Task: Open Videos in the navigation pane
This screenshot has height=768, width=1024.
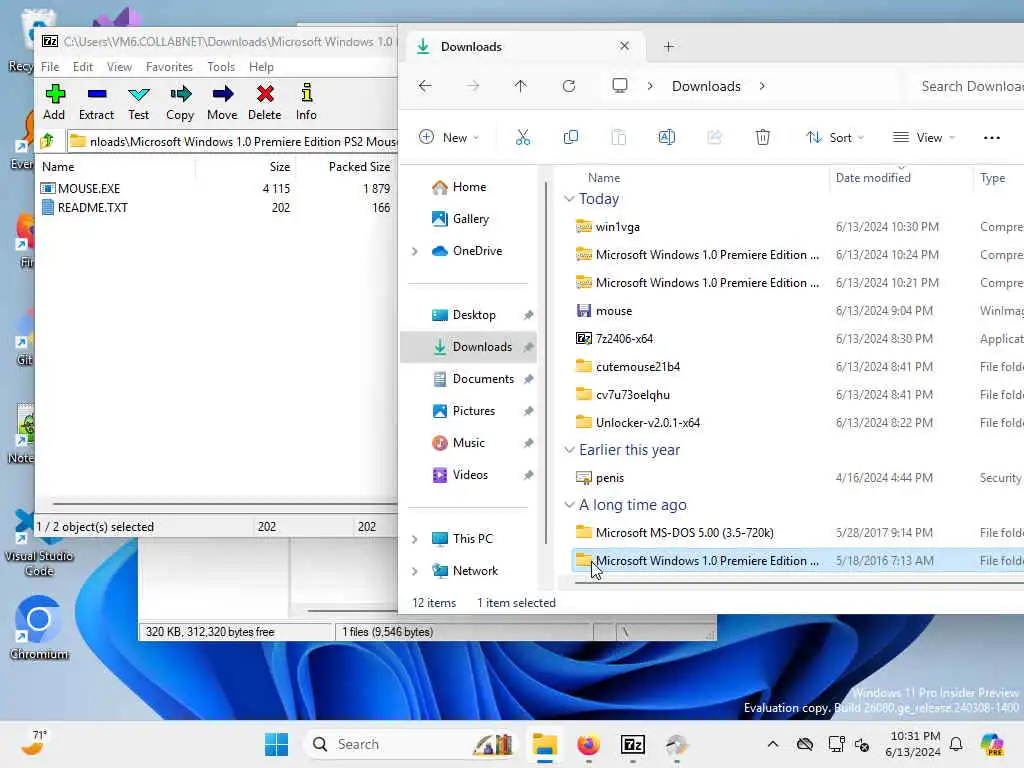Action: pyautogui.click(x=470, y=475)
